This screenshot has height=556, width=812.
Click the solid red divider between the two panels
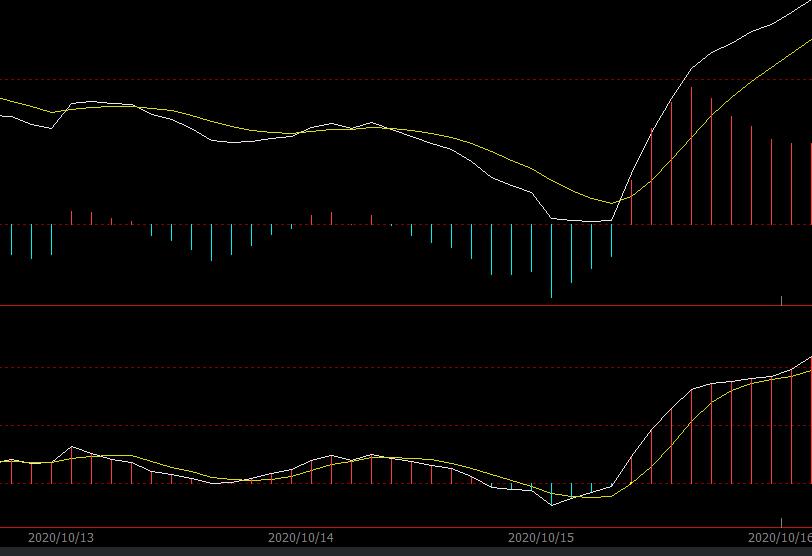point(400,305)
